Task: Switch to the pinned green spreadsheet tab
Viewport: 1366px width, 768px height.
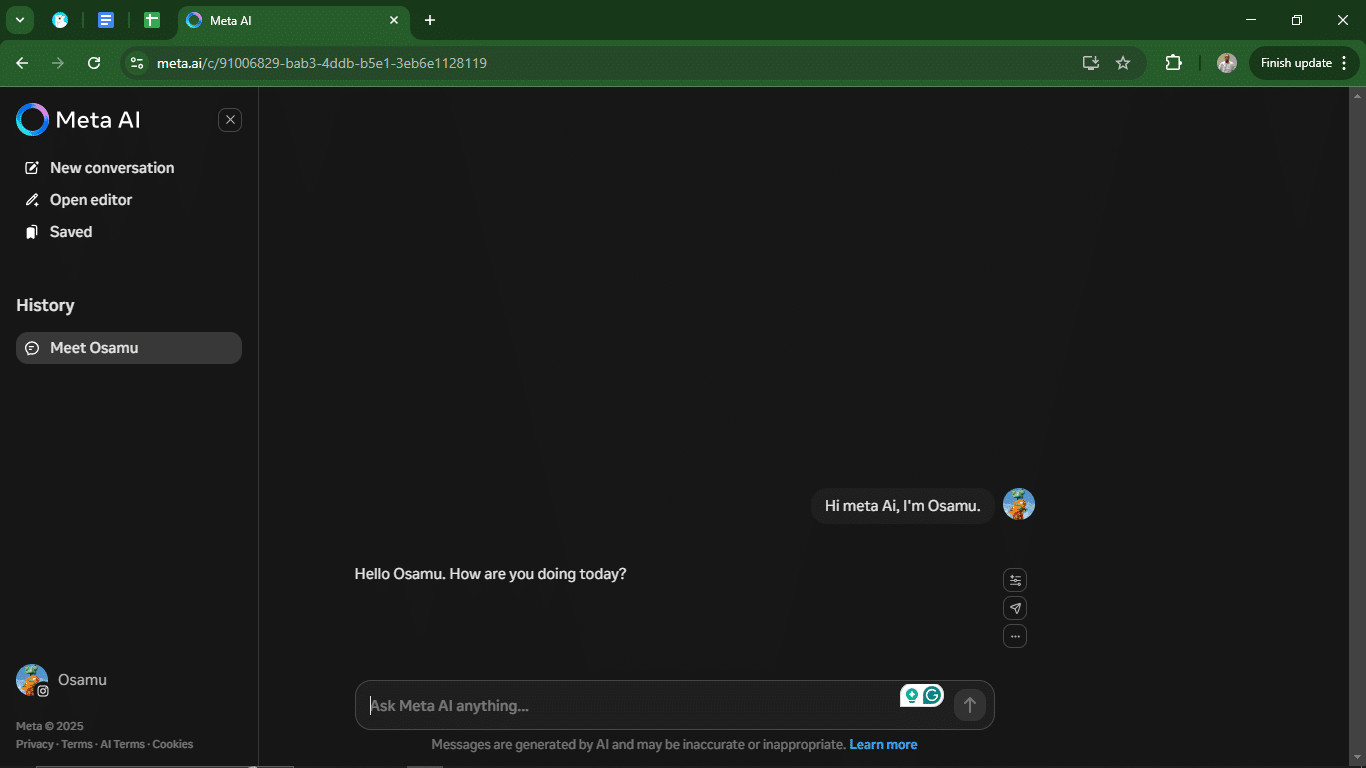Action: [x=152, y=20]
